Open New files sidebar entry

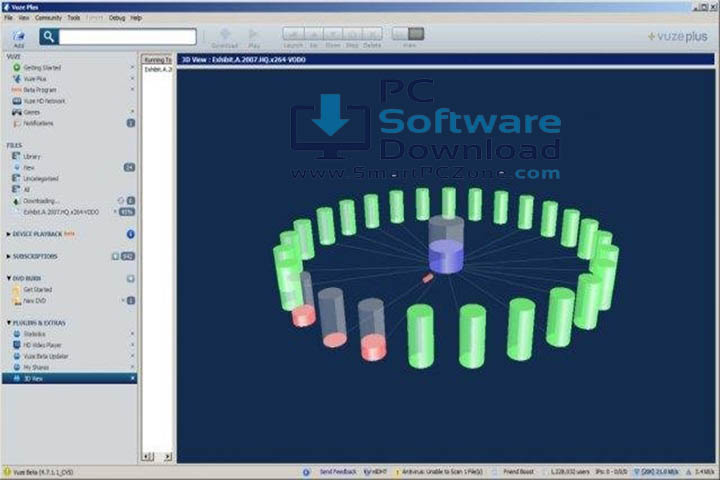28,168
